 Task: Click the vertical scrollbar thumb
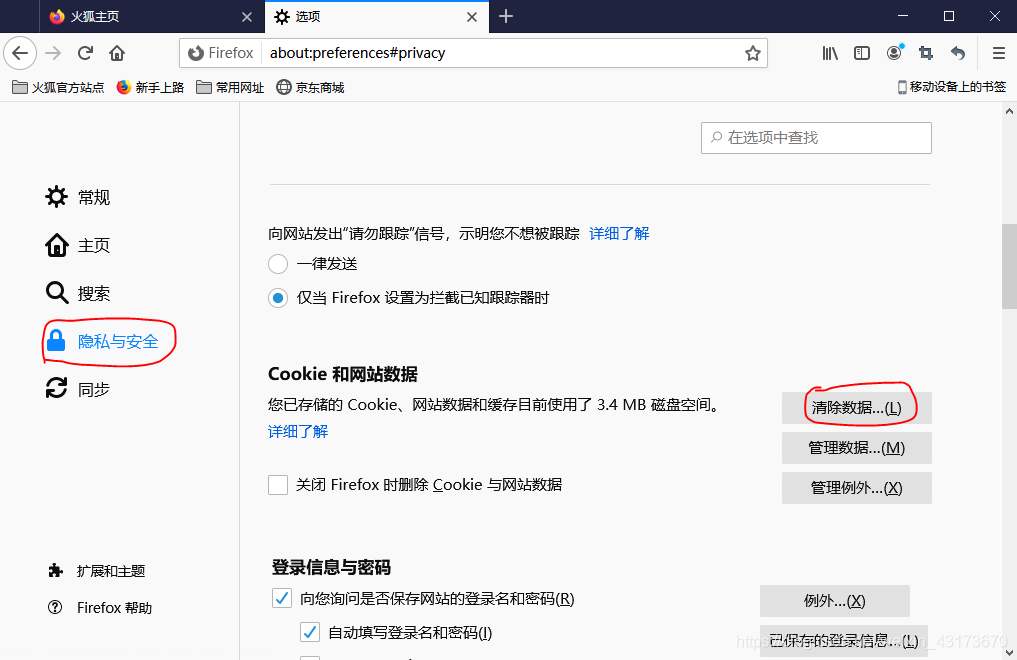1009,266
